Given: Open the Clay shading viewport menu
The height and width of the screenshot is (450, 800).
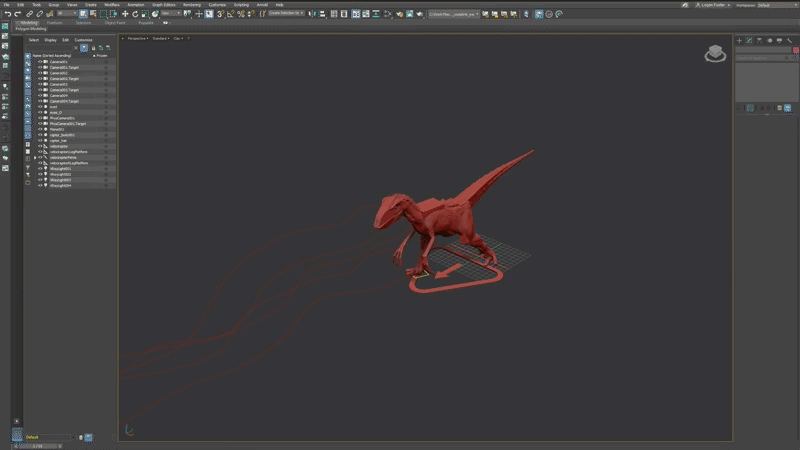Looking at the screenshot, I should 178,38.
